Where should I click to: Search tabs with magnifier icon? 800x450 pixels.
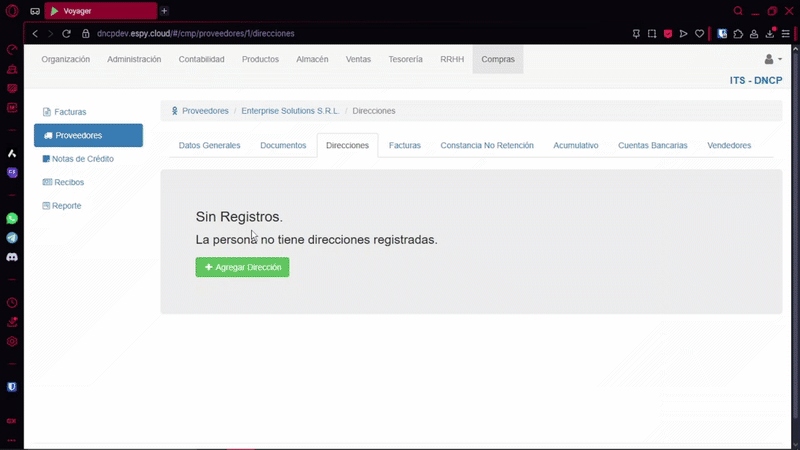point(738,11)
